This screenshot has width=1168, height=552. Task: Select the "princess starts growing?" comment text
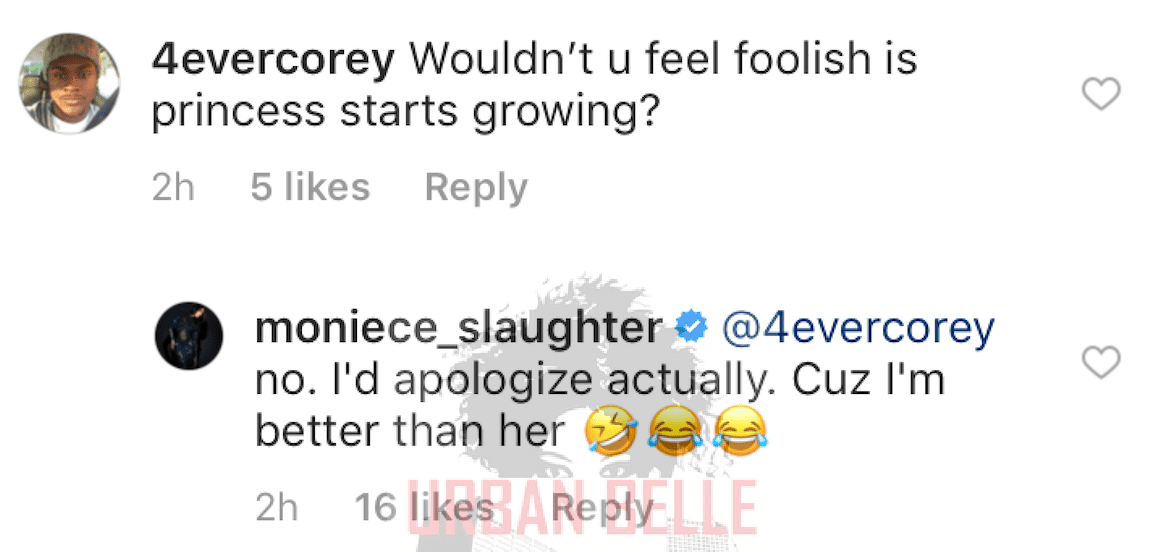click(x=406, y=112)
